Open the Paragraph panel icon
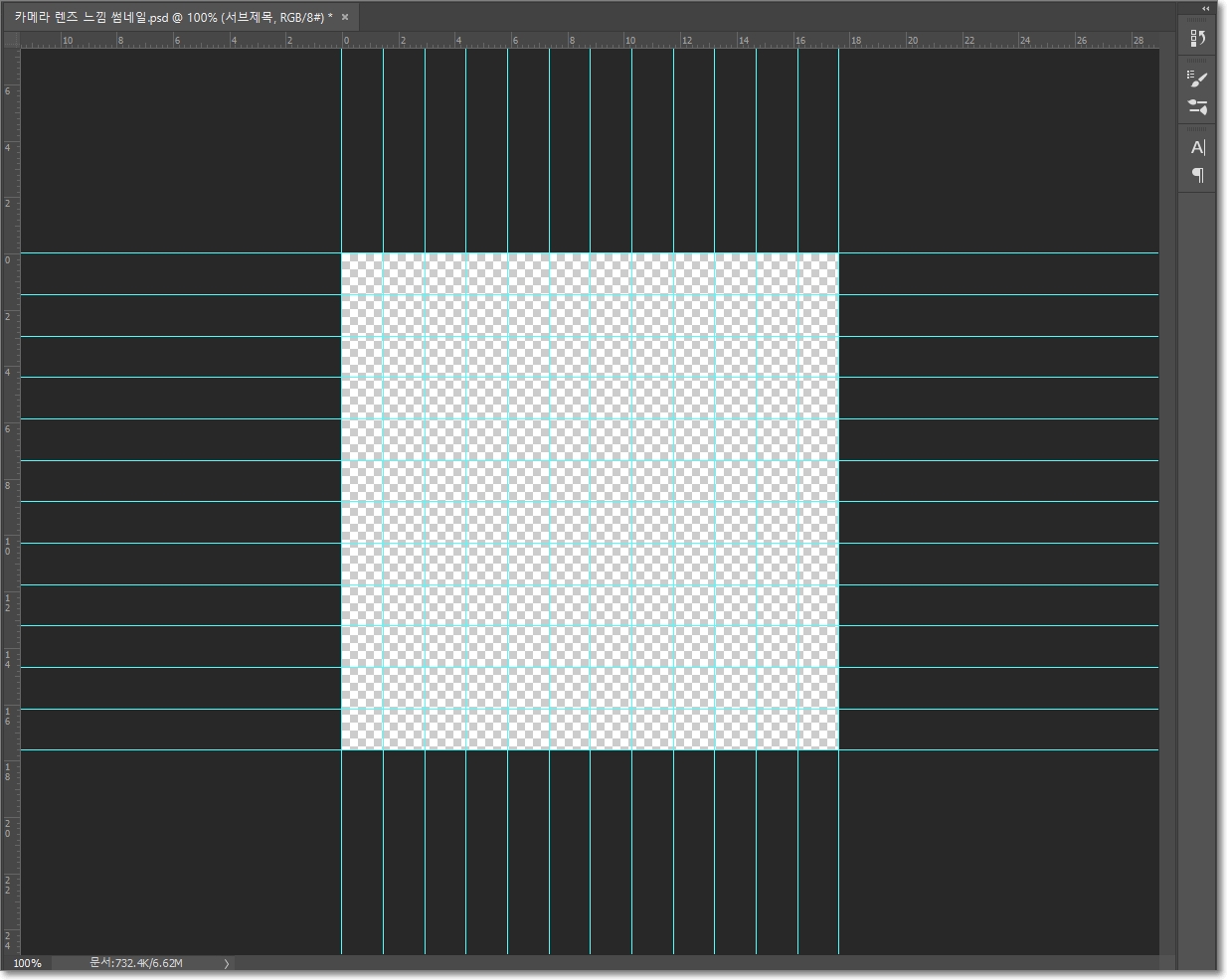Image resolution: width=1227 pixels, height=980 pixels. (1197, 175)
